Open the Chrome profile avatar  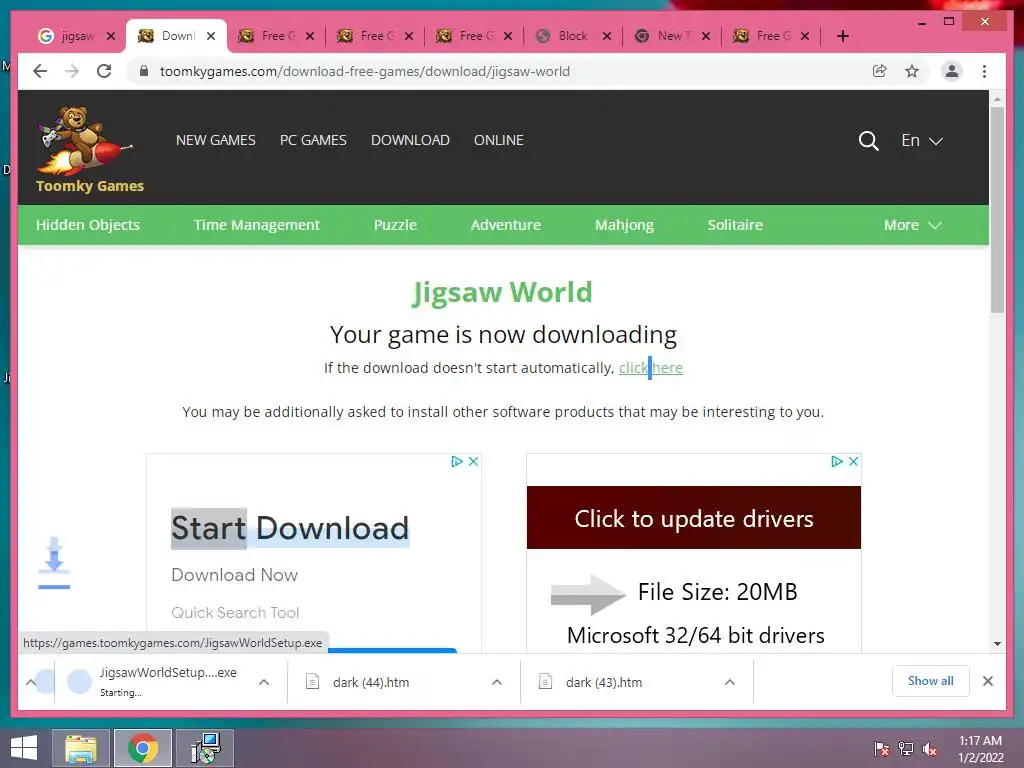(x=952, y=71)
